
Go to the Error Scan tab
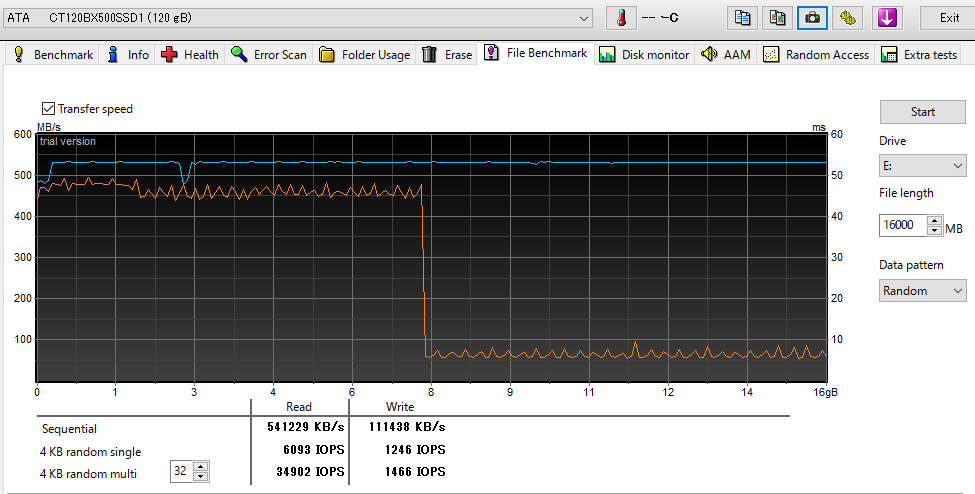(x=268, y=55)
